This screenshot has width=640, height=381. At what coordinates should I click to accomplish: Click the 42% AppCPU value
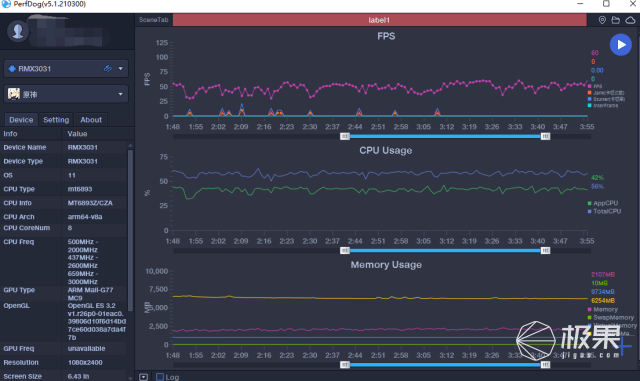[597, 178]
